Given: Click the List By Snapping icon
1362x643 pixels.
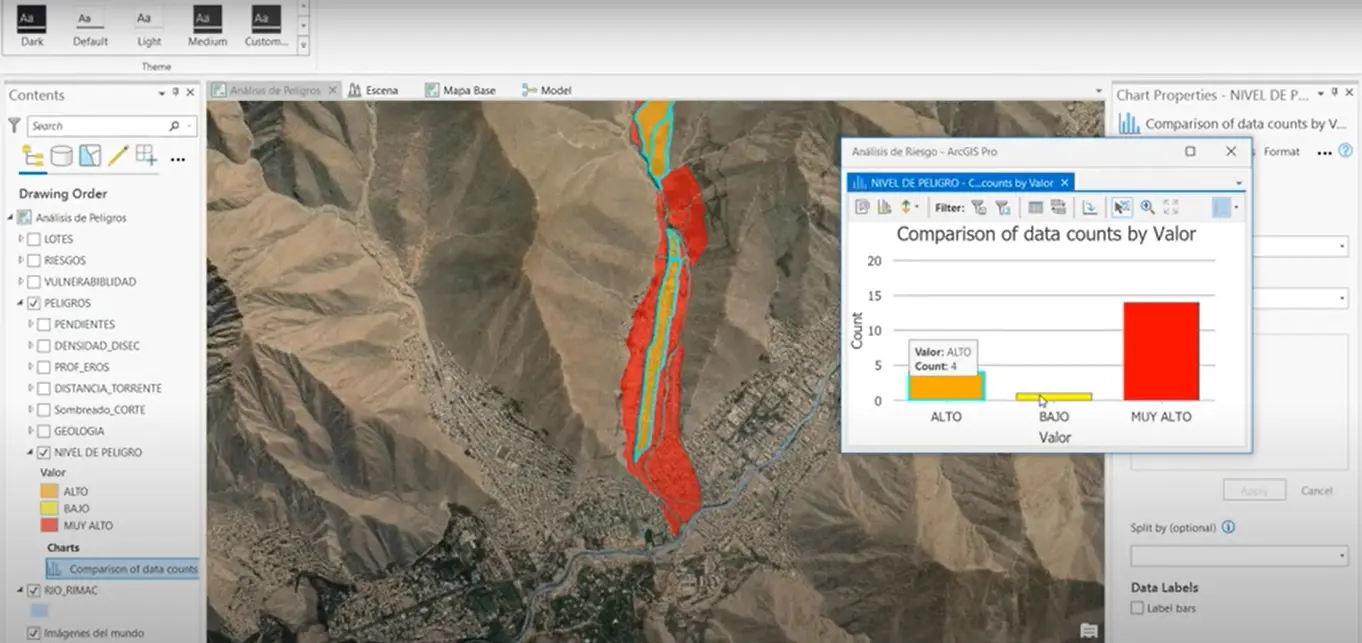Looking at the screenshot, I should (x=147, y=156).
